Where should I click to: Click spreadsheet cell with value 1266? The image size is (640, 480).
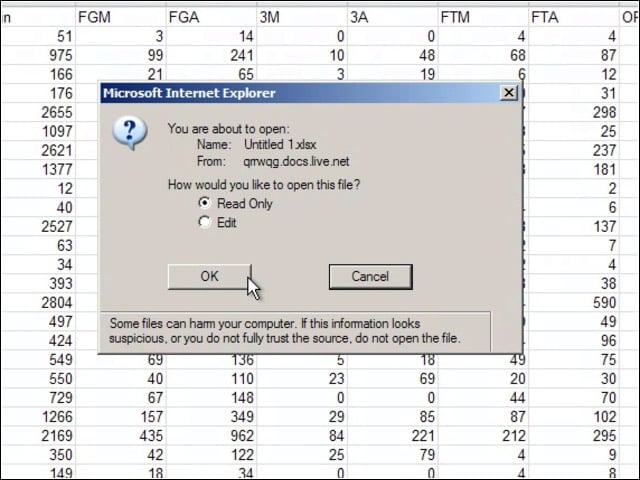[x=38, y=417]
